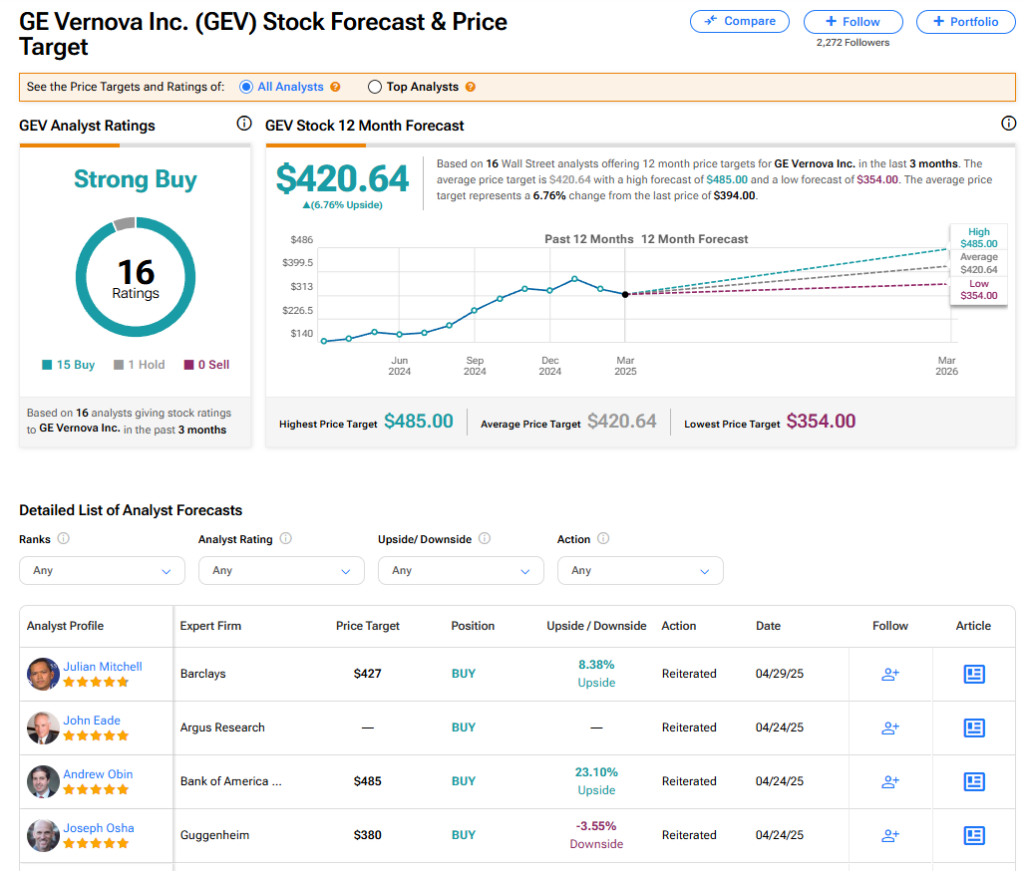The height and width of the screenshot is (871, 1024).
Task: Follow GE Vernova stock
Action: coord(853,22)
